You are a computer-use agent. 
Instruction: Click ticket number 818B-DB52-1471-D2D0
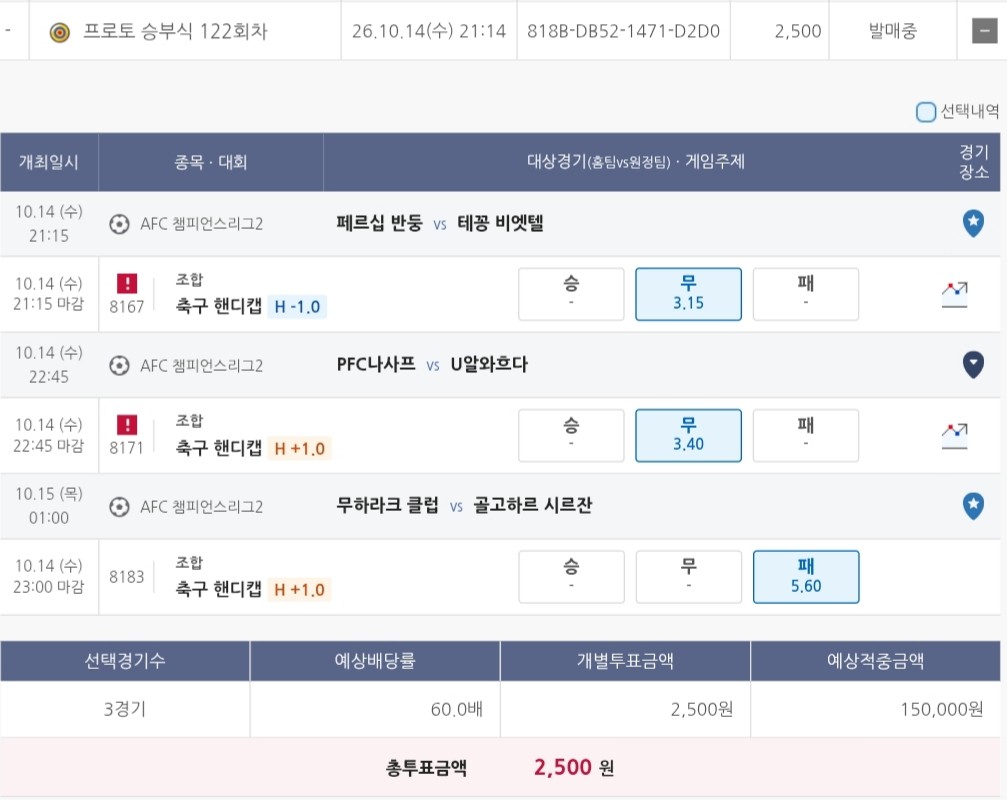pos(623,31)
